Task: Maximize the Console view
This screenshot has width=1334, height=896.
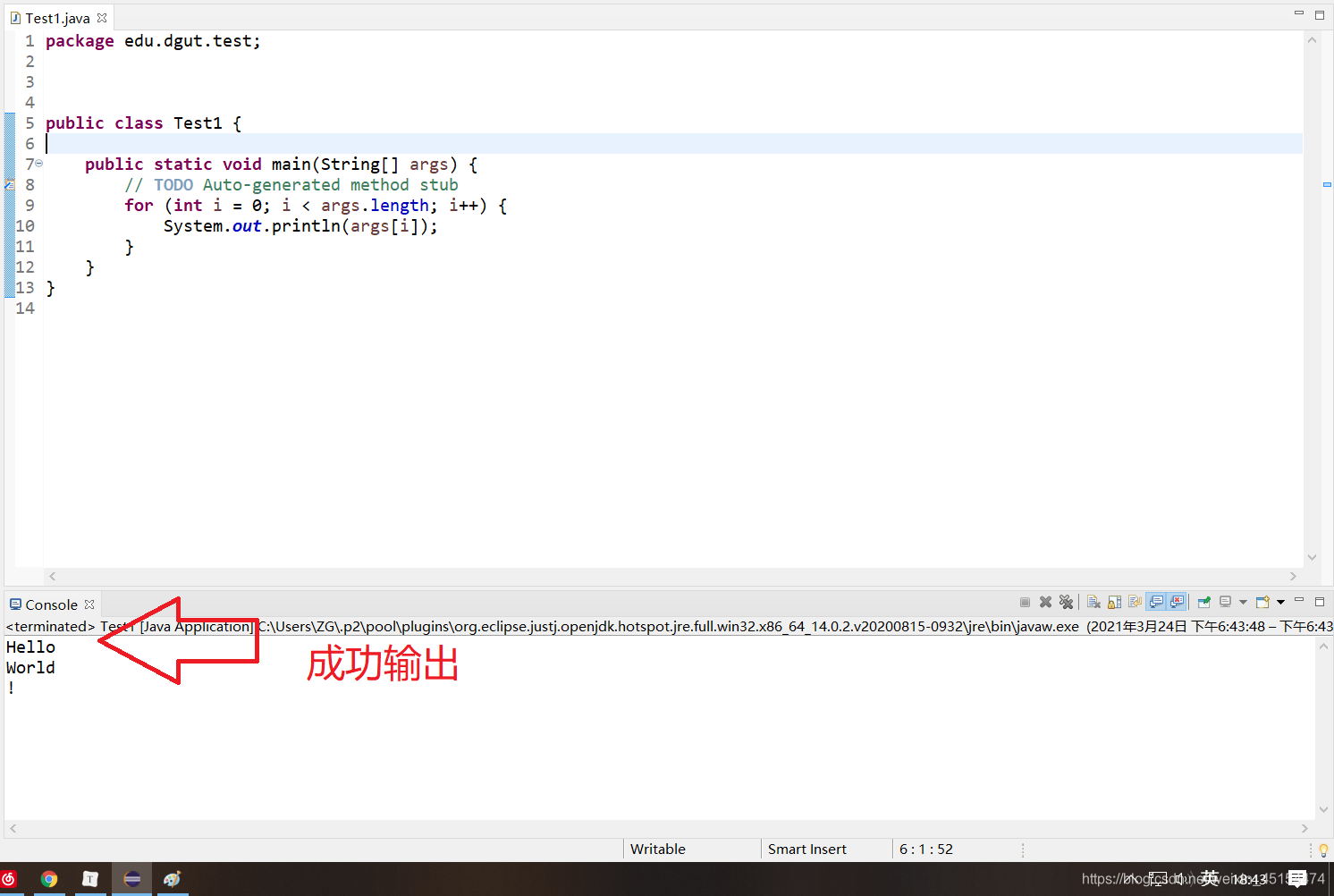Action: click(1320, 602)
